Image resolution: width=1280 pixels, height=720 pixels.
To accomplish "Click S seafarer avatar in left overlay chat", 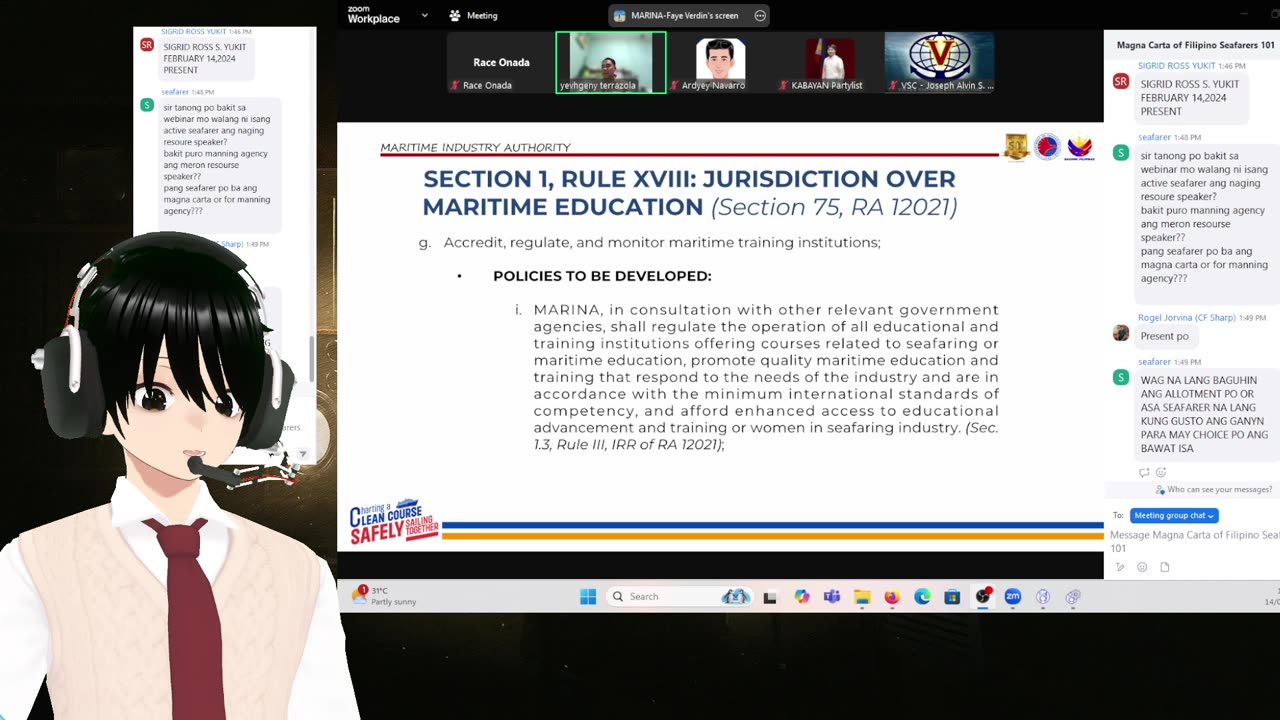I will point(147,105).
